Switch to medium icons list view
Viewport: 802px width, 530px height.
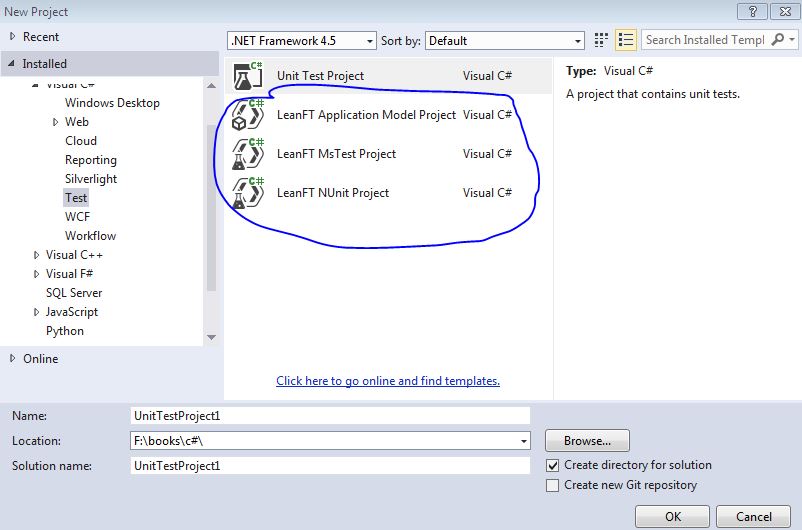click(626, 40)
